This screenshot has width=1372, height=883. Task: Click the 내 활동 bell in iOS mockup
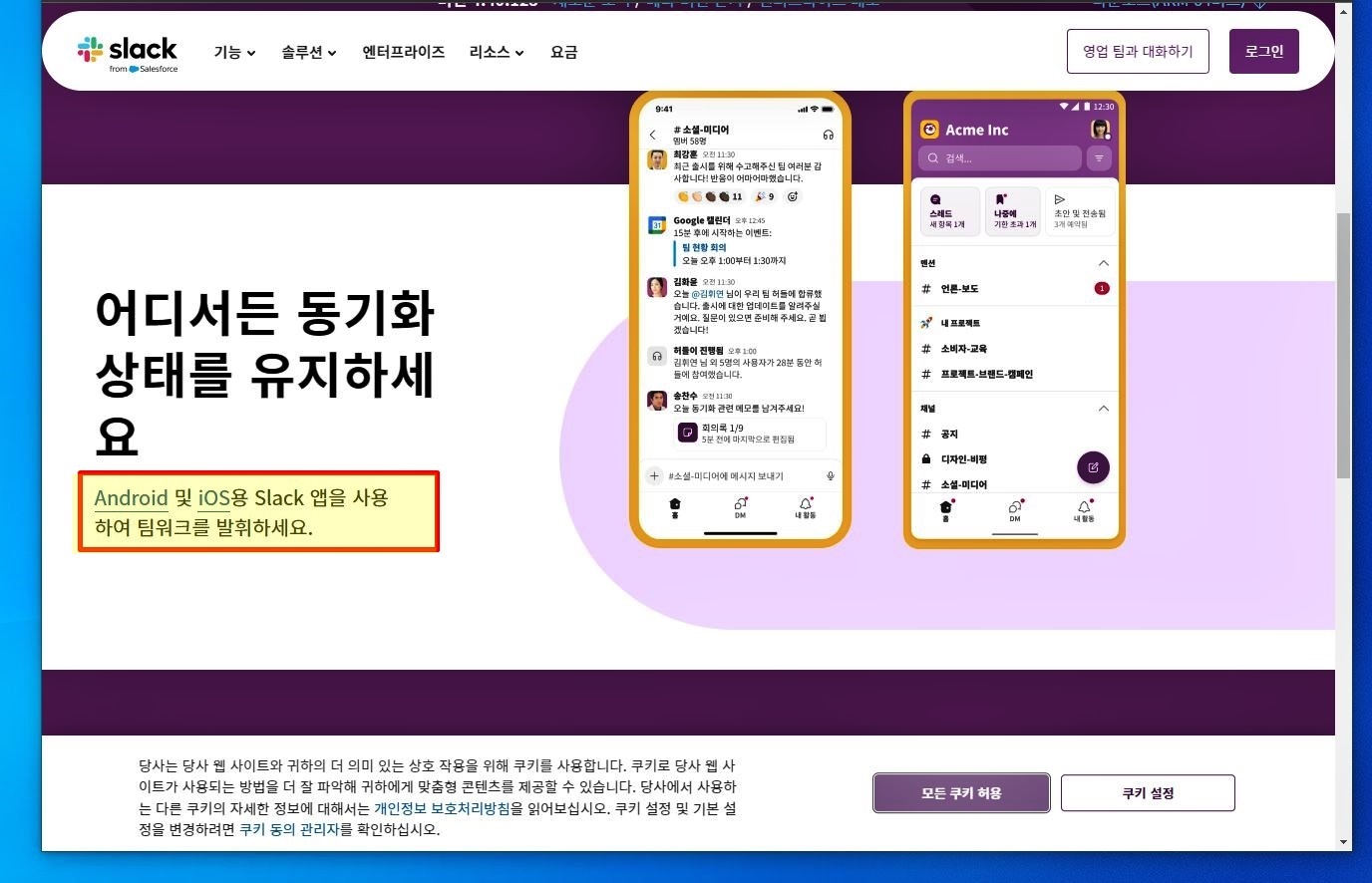coord(805,508)
